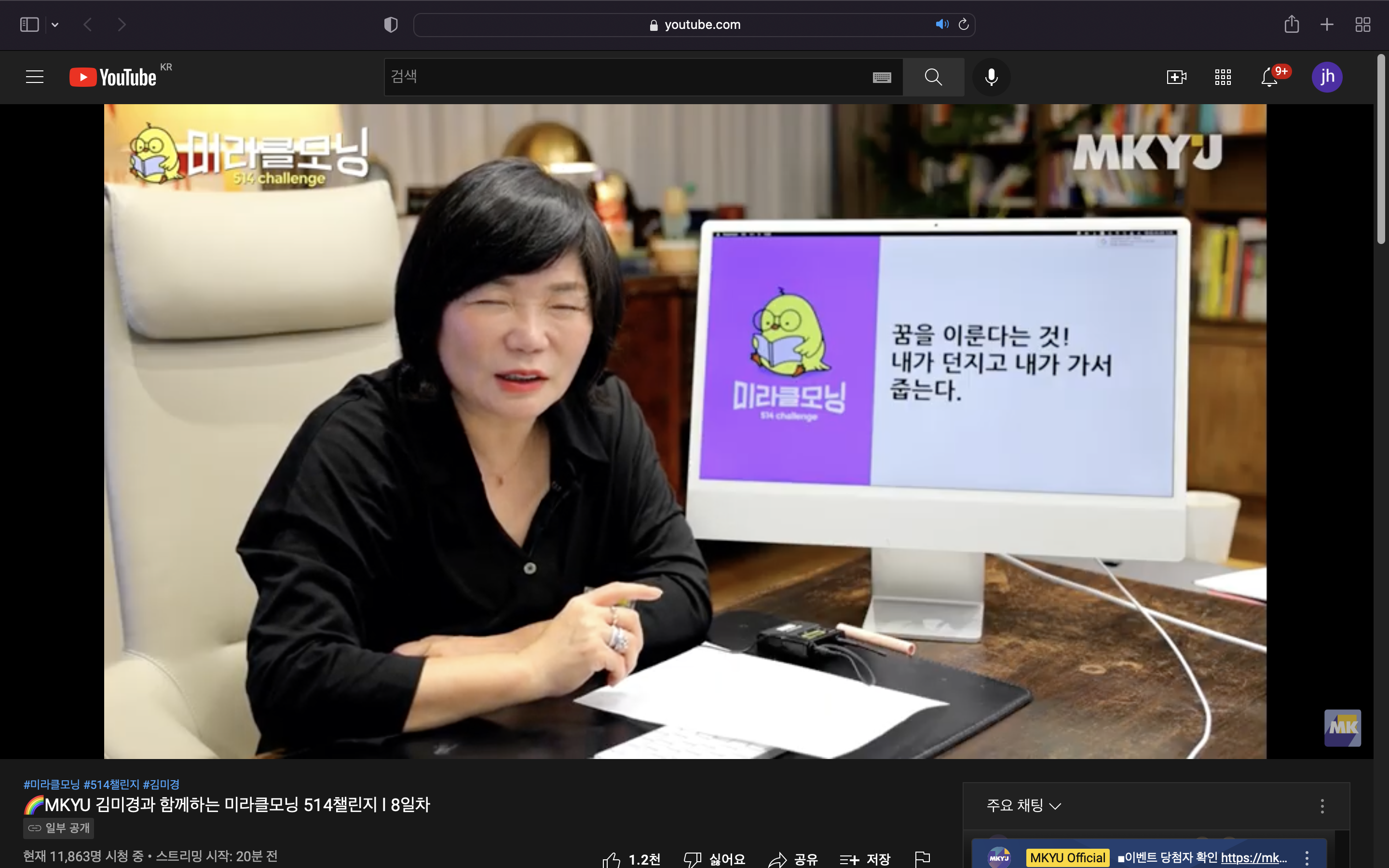Click the #김미경 hashtag link
The image size is (1389, 868).
(x=161, y=784)
